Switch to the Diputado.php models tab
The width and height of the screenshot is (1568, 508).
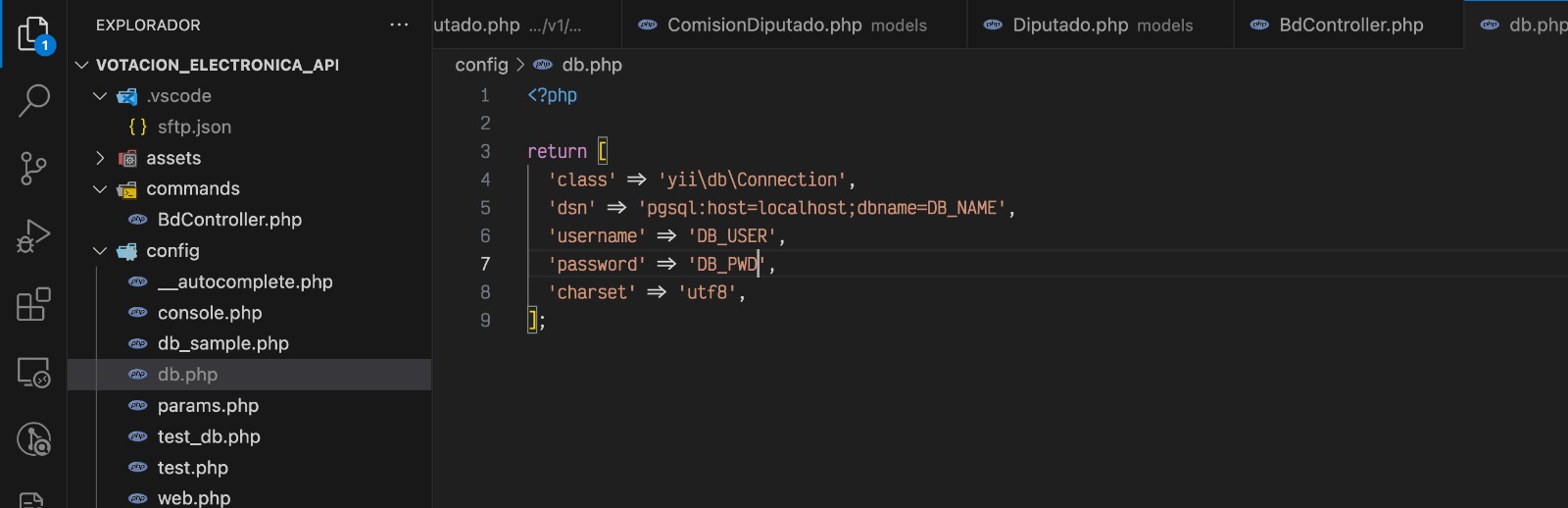coord(1101,25)
